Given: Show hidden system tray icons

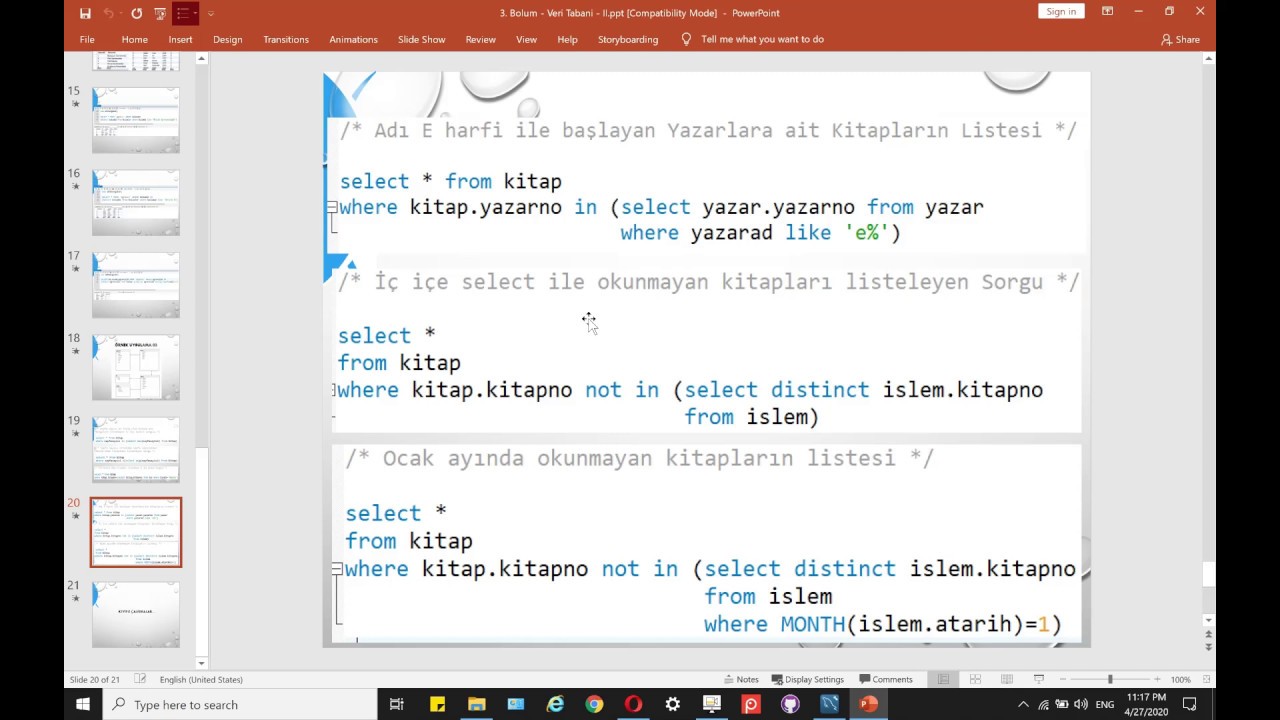Looking at the screenshot, I should click(1023, 705).
